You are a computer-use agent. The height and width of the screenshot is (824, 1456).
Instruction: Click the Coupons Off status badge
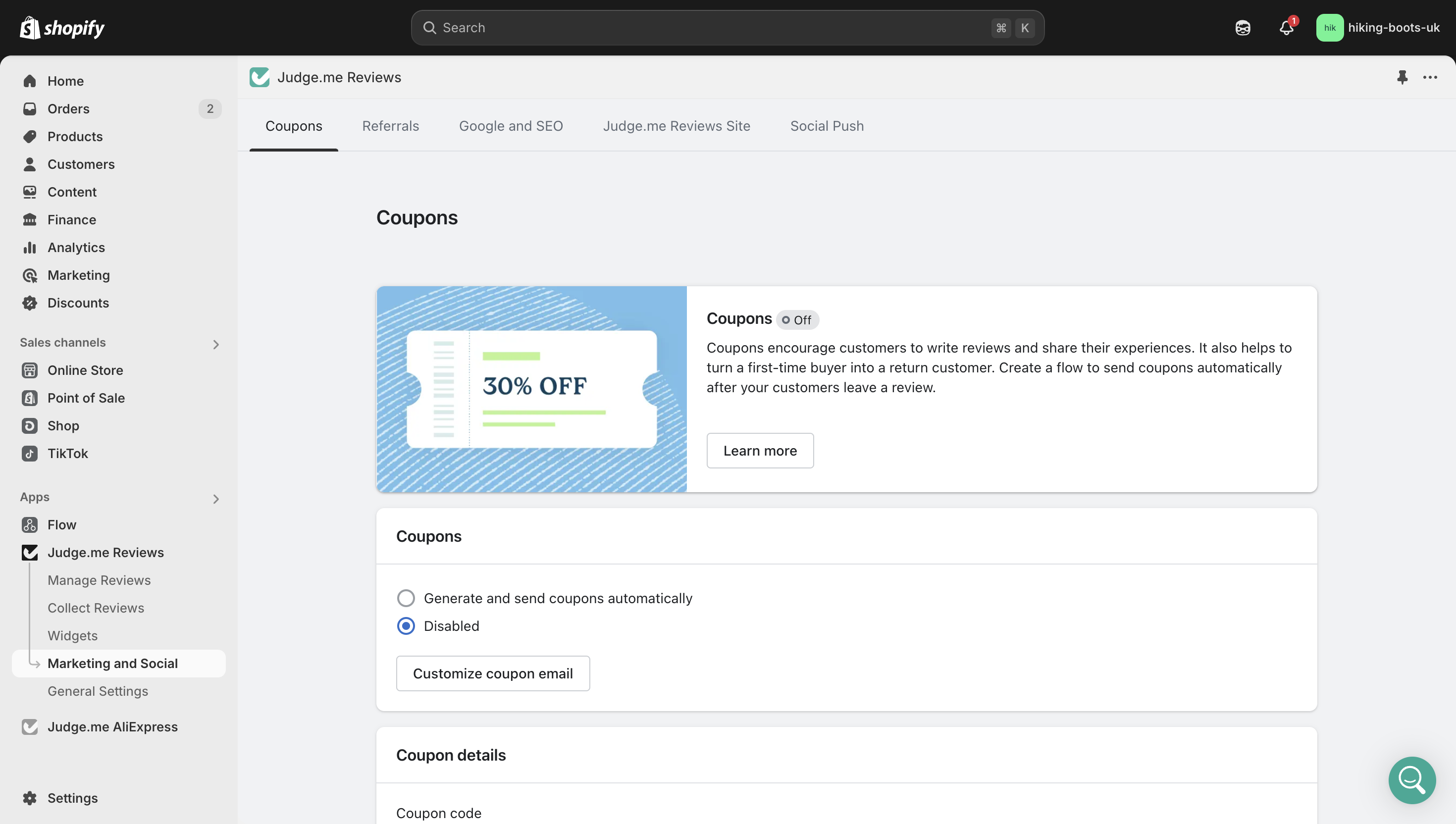pos(797,320)
